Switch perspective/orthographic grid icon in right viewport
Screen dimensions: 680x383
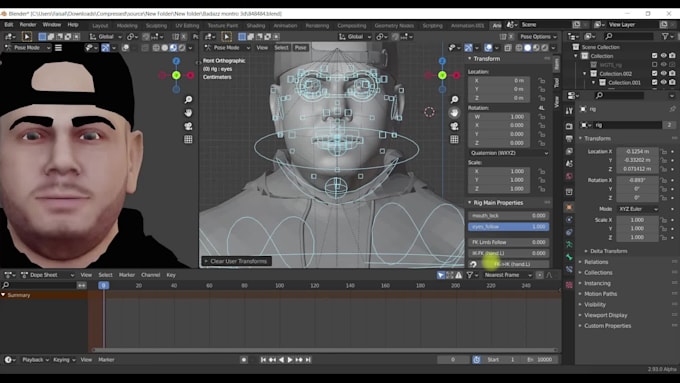tap(454, 139)
